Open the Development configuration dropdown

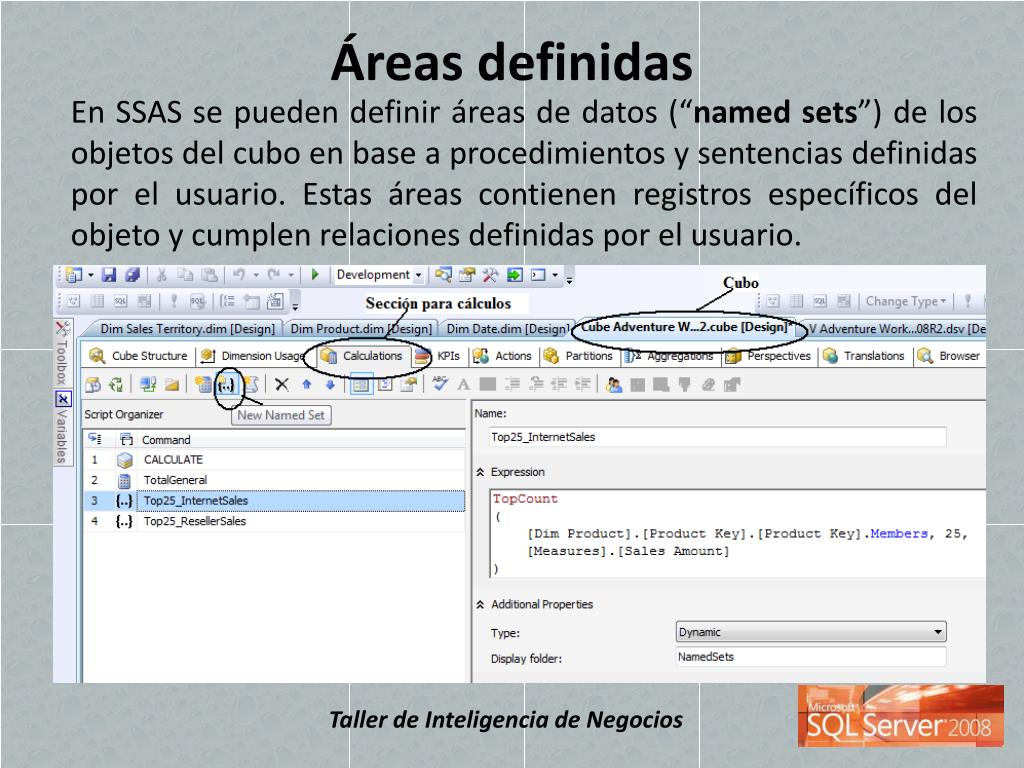click(379, 275)
